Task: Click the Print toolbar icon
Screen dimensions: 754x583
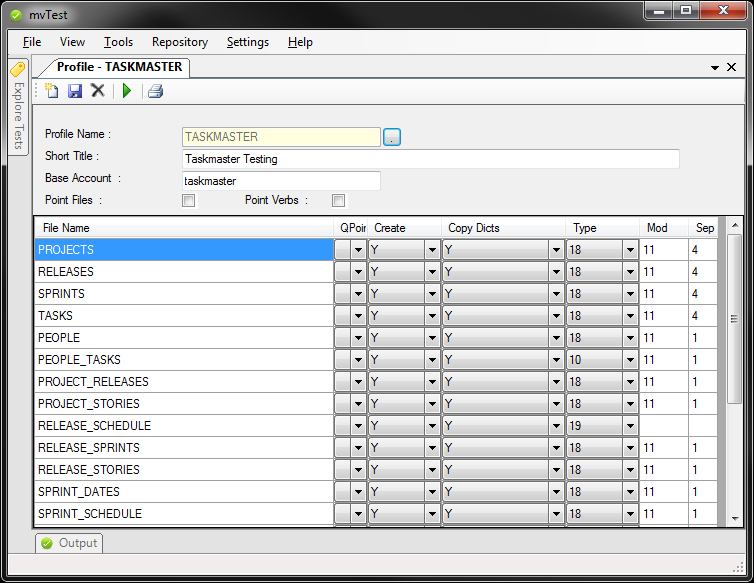Action: pyautogui.click(x=155, y=91)
